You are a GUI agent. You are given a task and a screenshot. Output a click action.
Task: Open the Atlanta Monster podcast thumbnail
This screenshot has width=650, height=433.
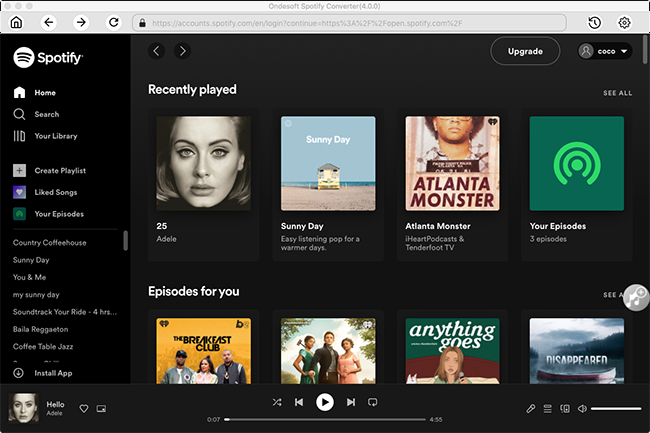point(452,163)
